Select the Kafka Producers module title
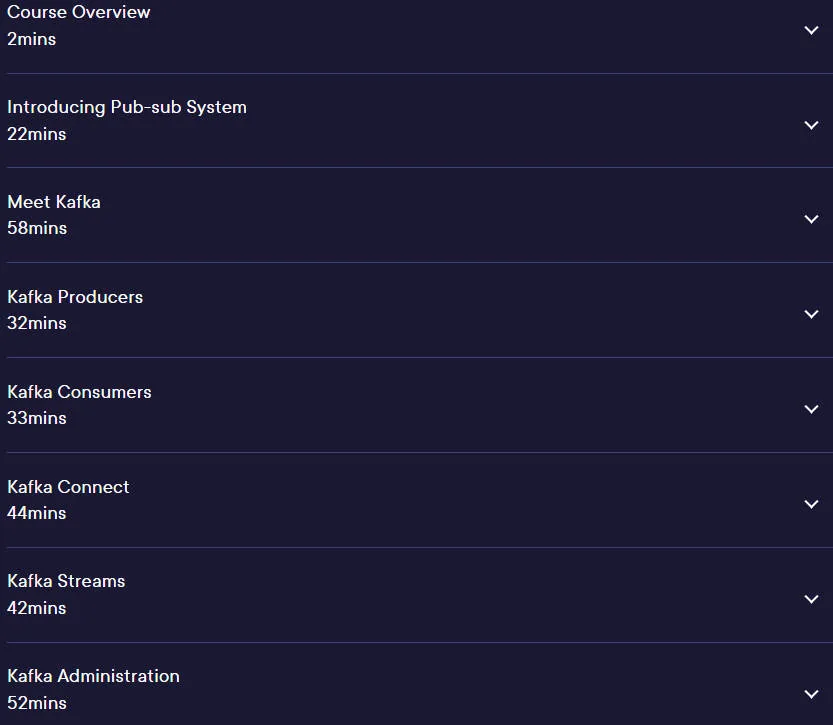 pyautogui.click(x=75, y=297)
